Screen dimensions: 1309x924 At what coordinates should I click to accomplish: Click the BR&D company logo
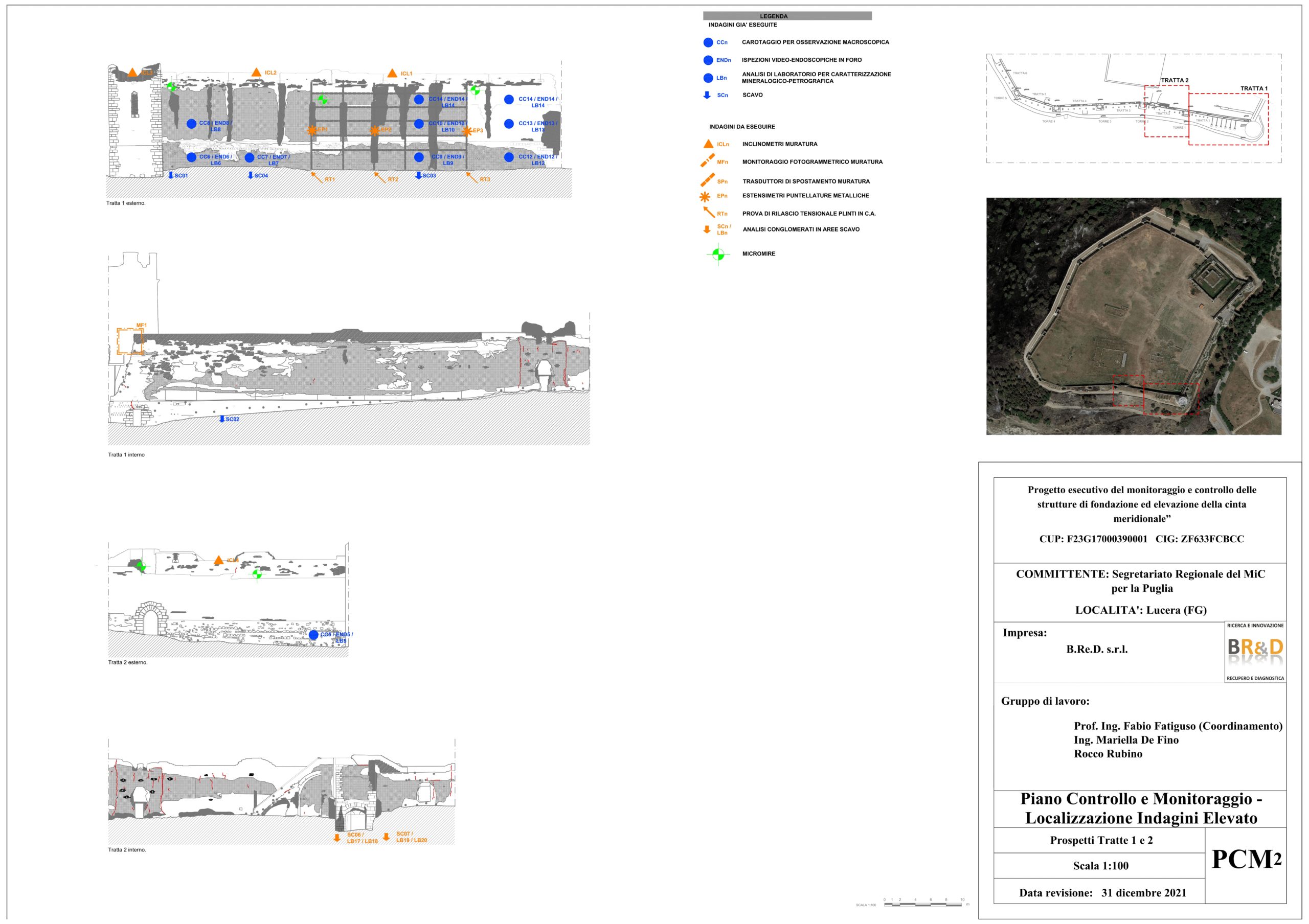1255,651
